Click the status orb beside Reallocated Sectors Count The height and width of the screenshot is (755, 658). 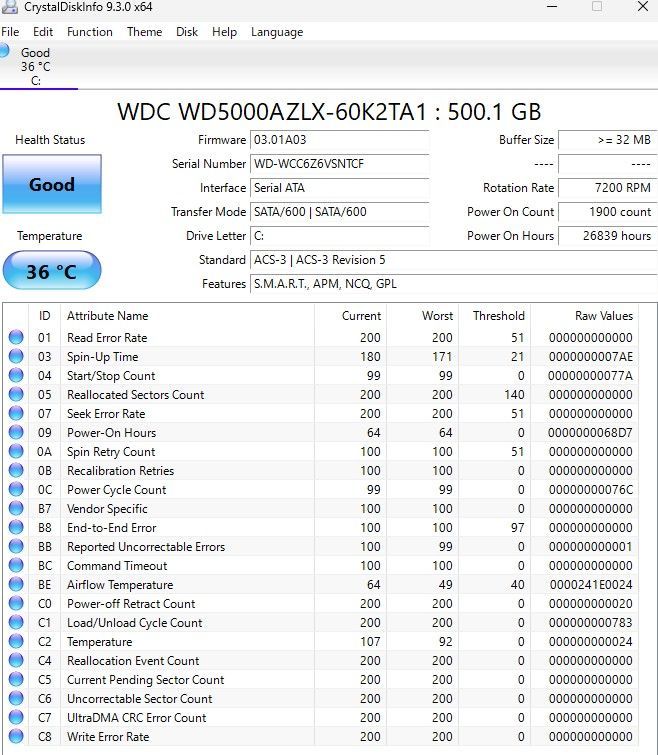[x=16, y=395]
